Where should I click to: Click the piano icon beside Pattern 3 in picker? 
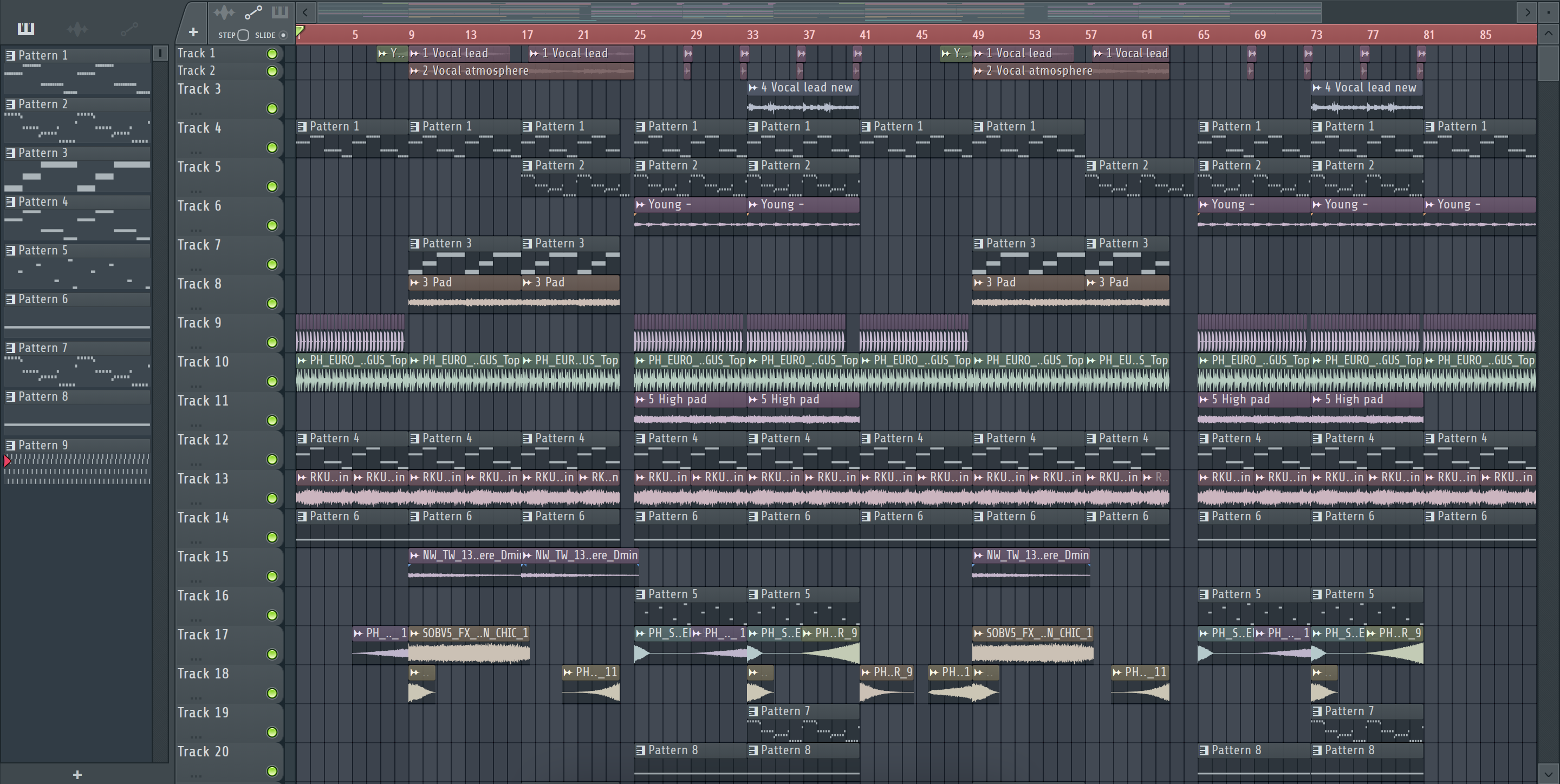[10, 153]
